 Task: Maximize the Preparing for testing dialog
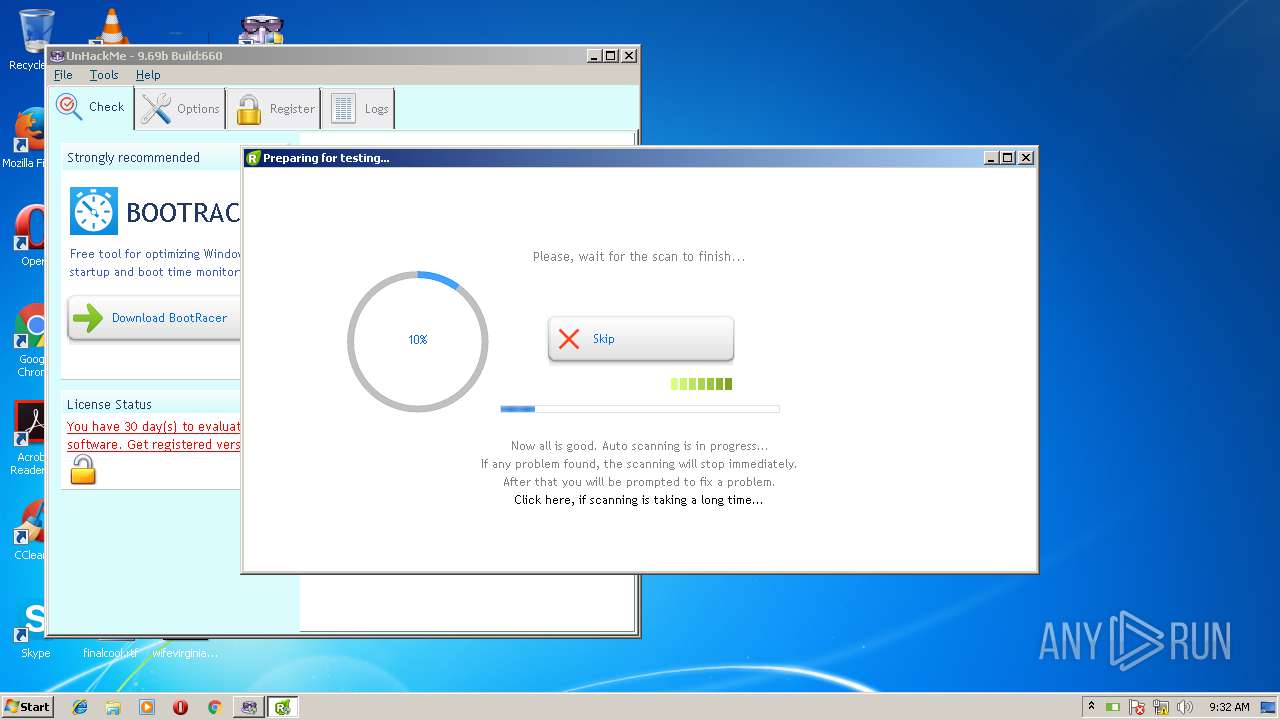(x=1008, y=158)
